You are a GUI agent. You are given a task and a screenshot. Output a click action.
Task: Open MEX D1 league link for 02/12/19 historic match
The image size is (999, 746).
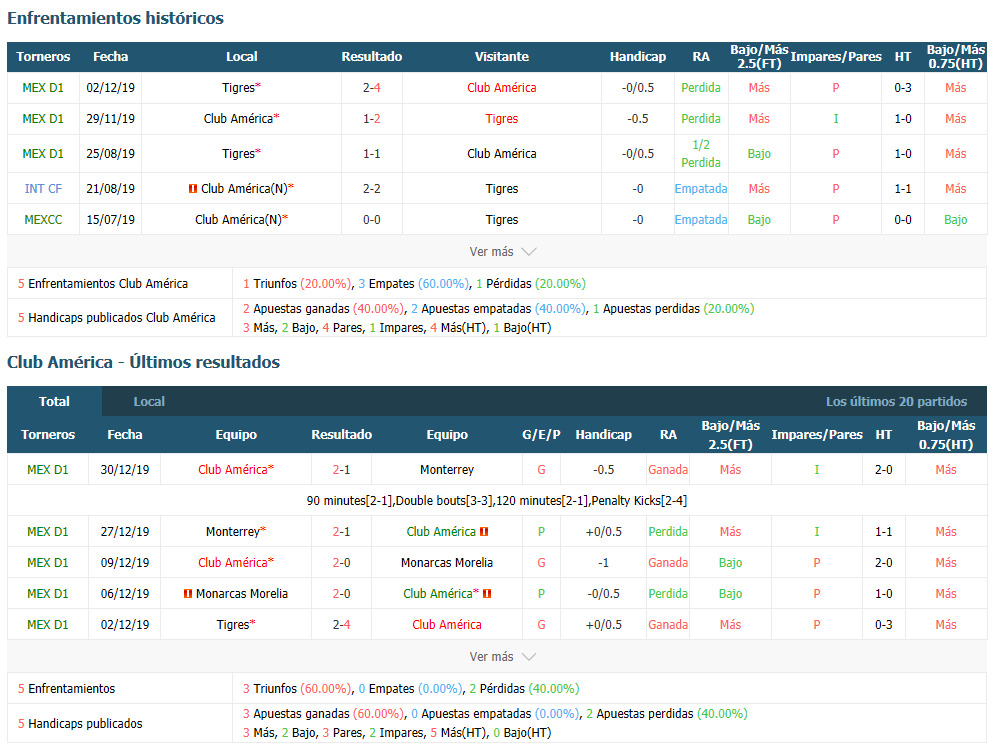[x=43, y=88]
